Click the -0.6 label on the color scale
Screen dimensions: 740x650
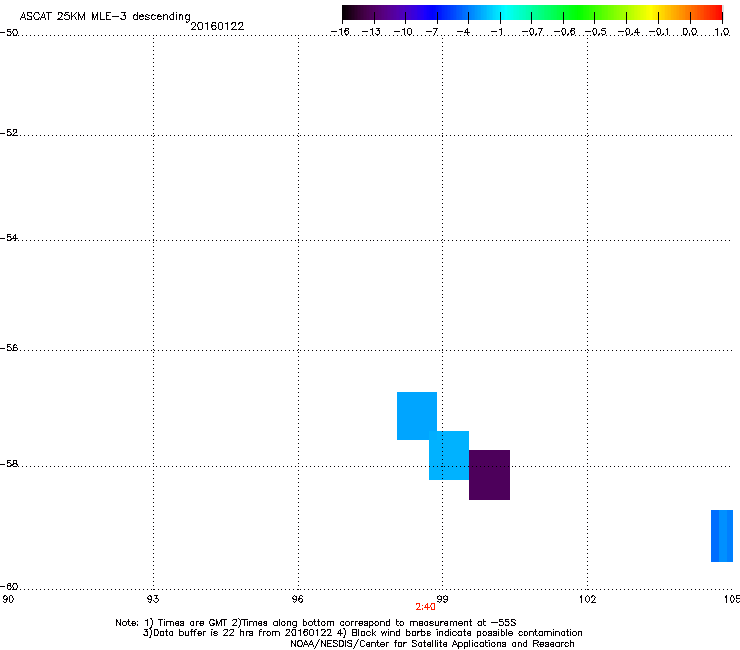click(564, 32)
